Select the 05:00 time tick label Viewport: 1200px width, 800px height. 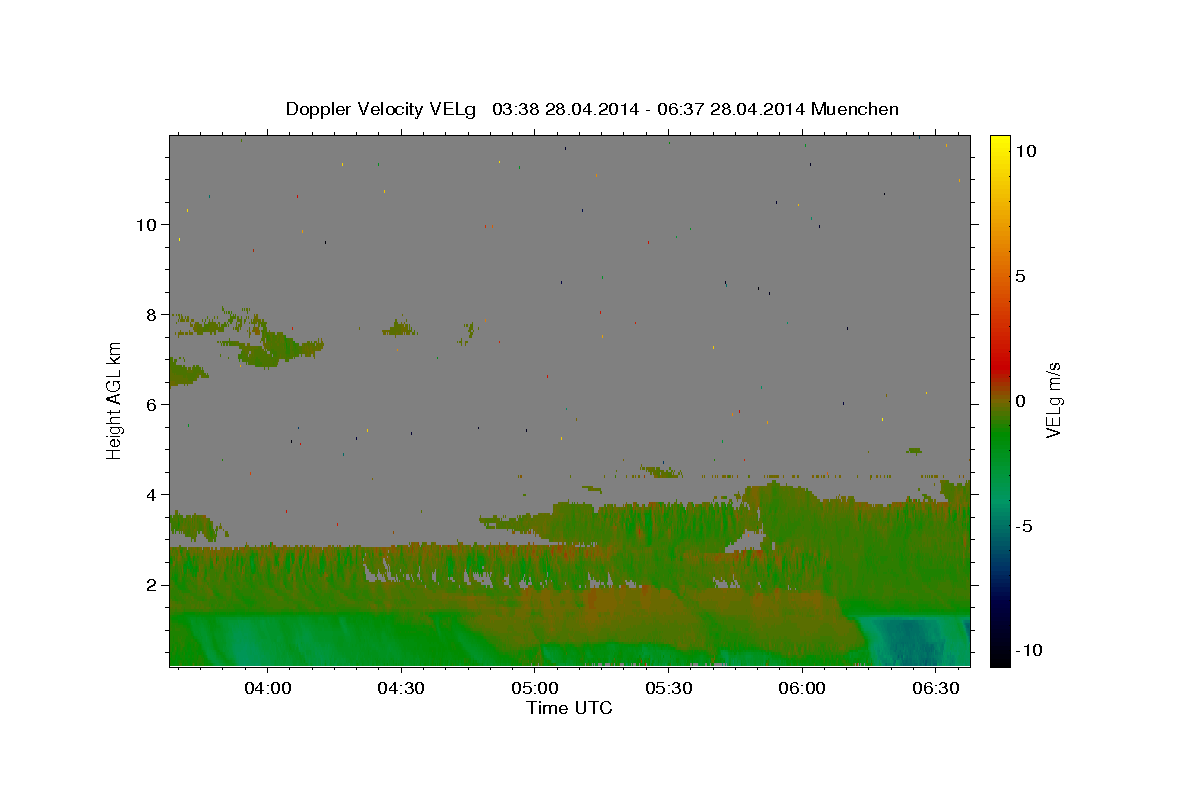pyautogui.click(x=535, y=688)
